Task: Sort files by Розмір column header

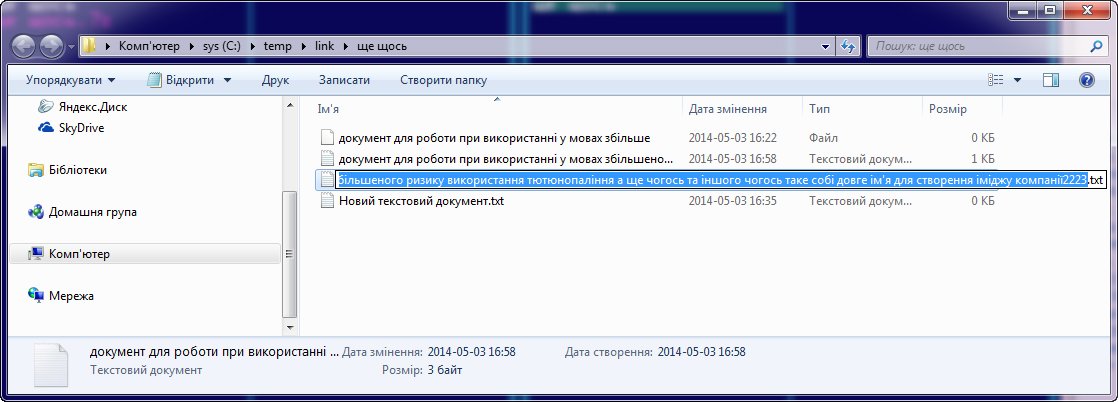Action: point(947,108)
